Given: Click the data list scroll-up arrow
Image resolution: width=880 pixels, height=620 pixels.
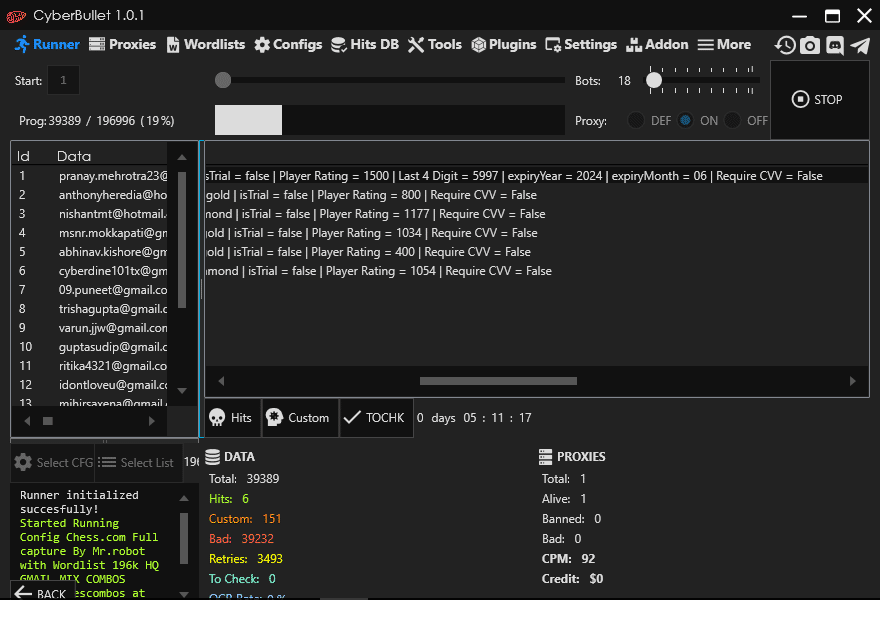Looking at the screenshot, I should 182,158.
